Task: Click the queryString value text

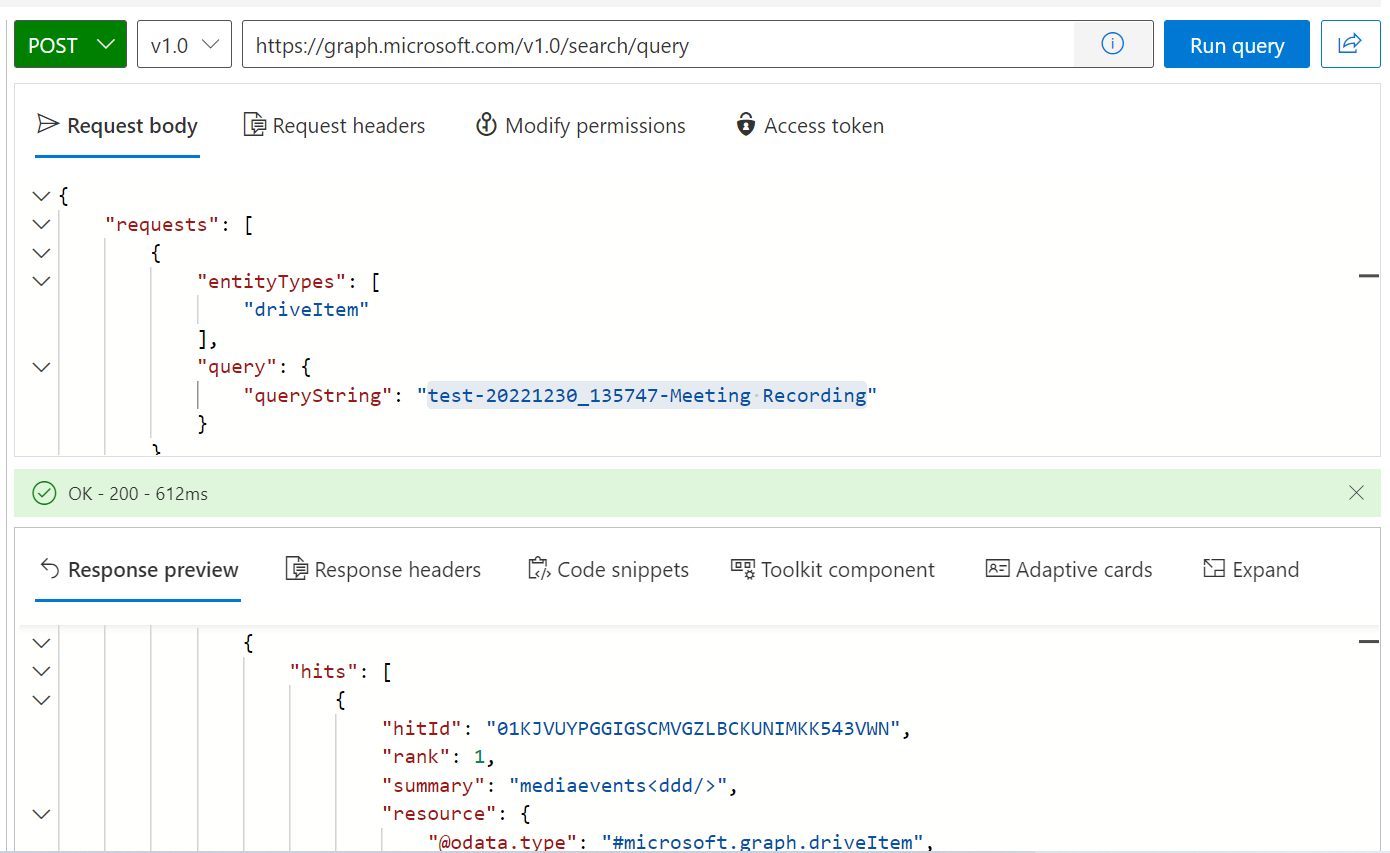Action: (647, 396)
